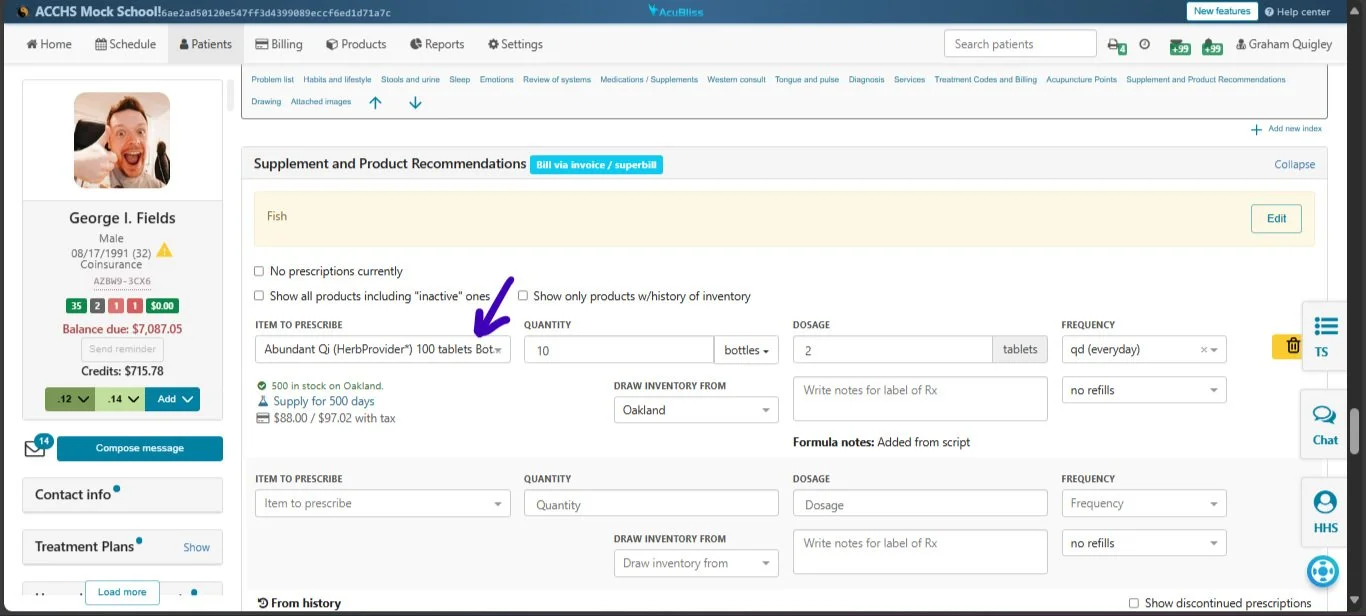
Task: Jump to the Acupuncture Points index link
Action: [1081, 79]
